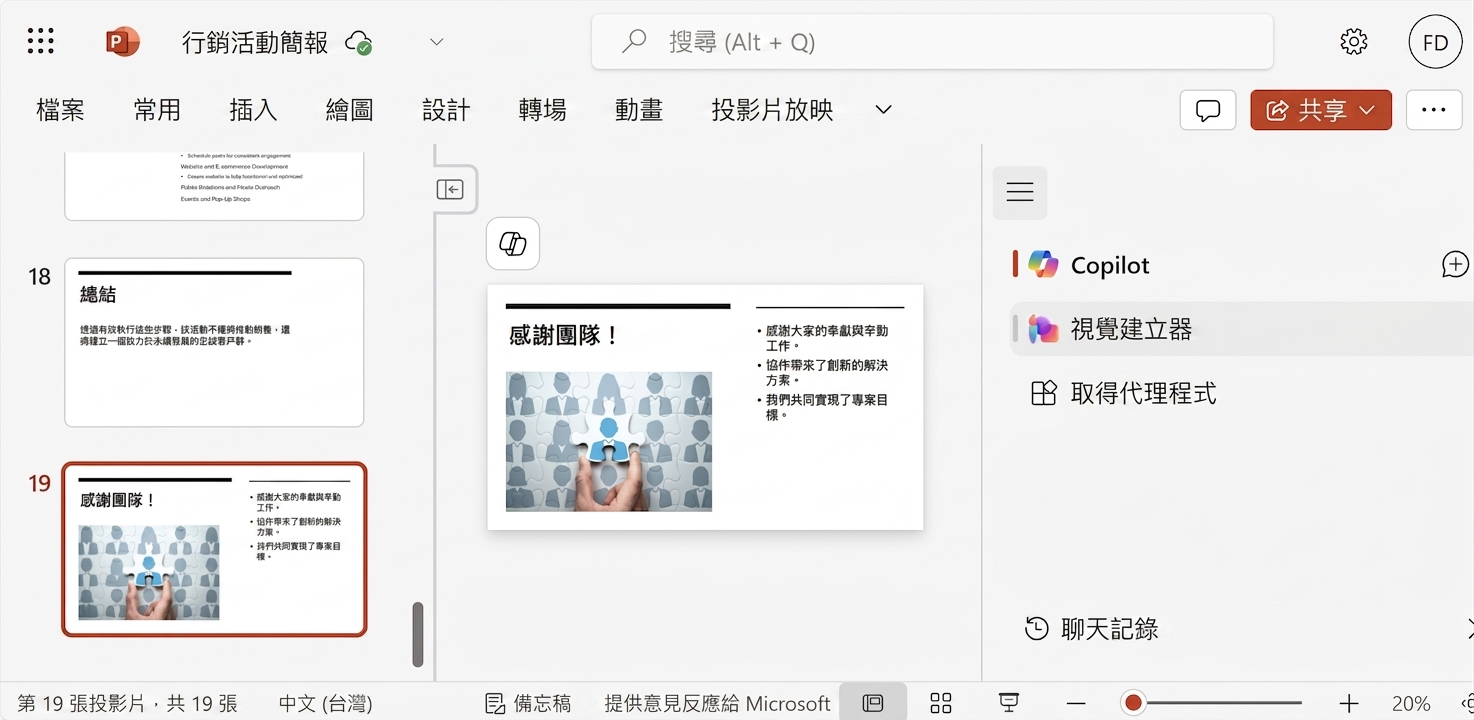Click the slide count status text
Image resolution: width=1474 pixels, height=720 pixels.
pyautogui.click(x=128, y=703)
